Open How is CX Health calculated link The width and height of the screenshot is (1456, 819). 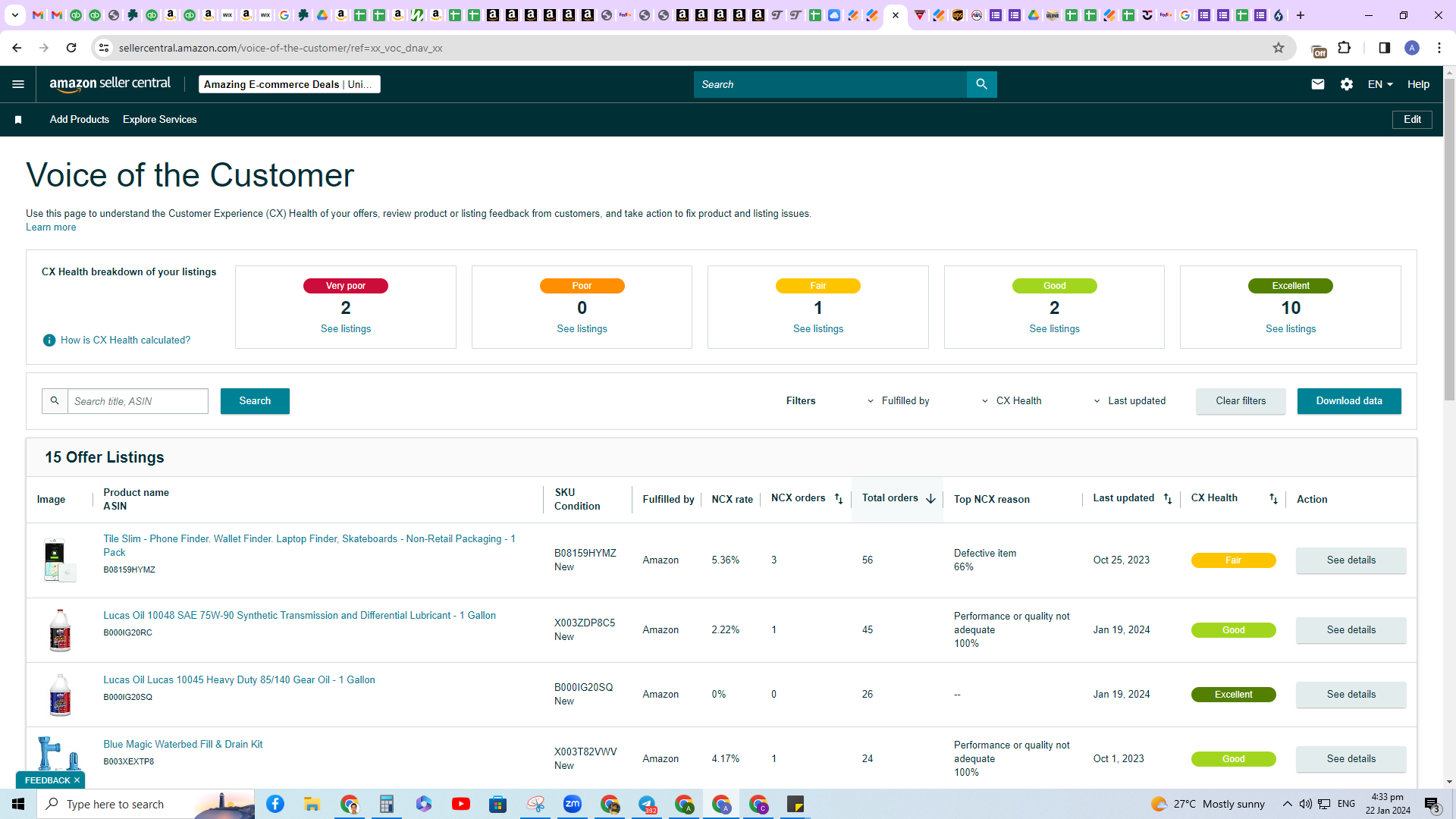125,340
